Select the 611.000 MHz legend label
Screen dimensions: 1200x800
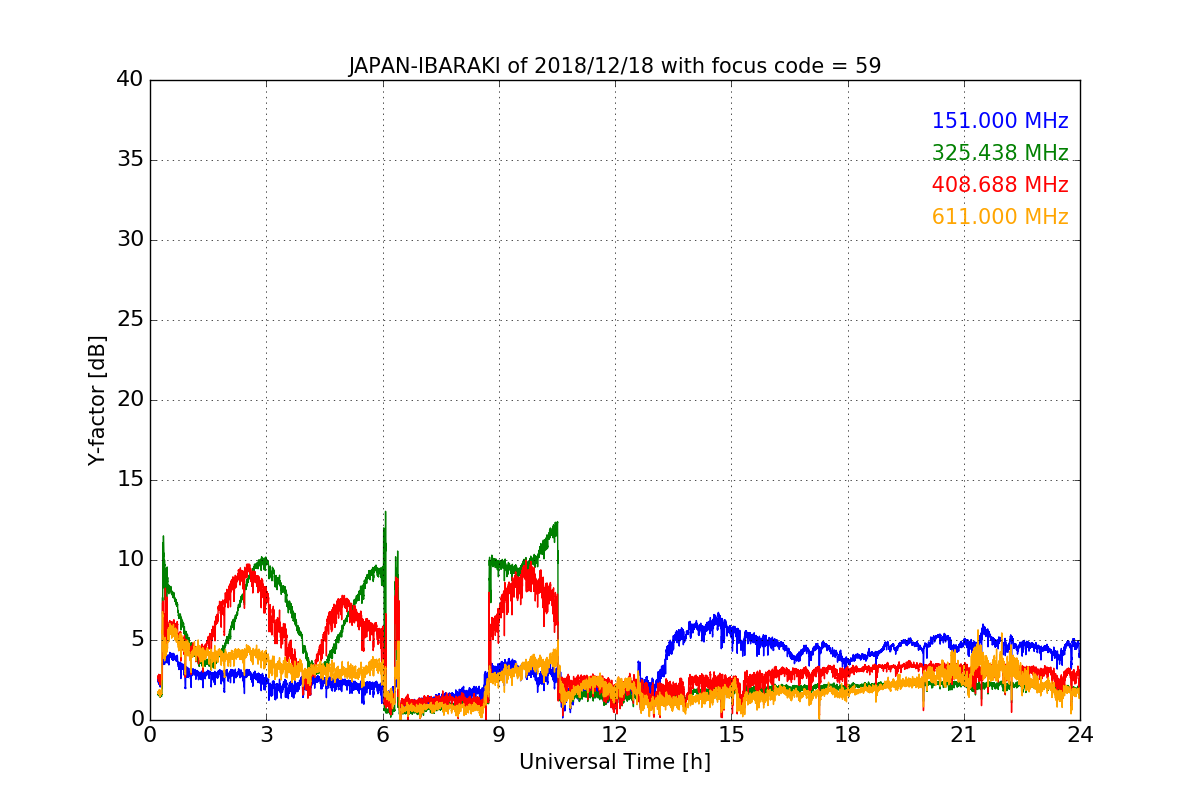click(x=1000, y=217)
